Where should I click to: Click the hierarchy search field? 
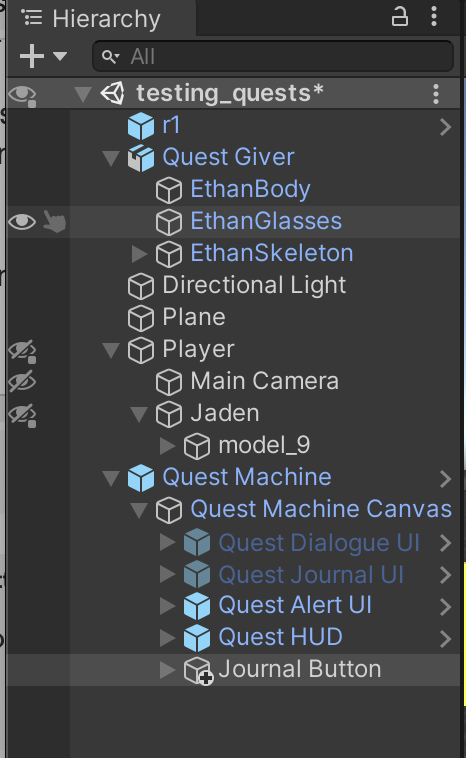coord(273,57)
